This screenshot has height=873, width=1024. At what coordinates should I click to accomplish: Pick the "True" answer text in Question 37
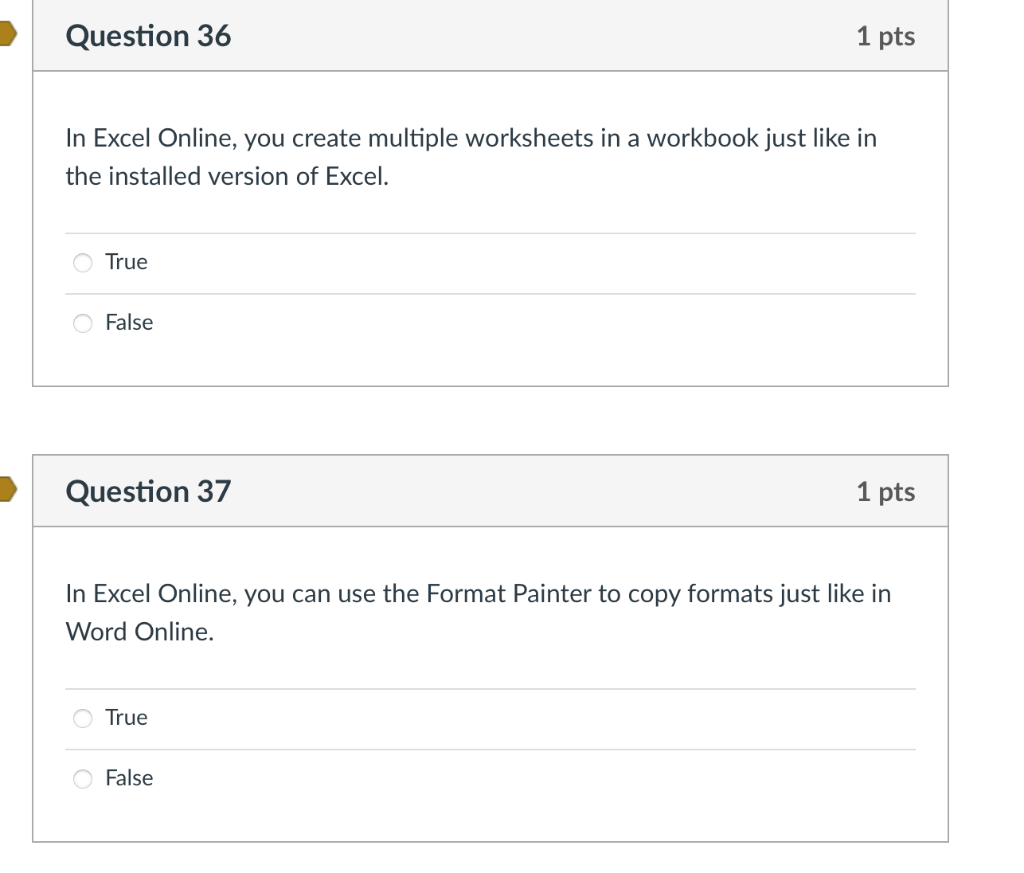[x=126, y=718]
